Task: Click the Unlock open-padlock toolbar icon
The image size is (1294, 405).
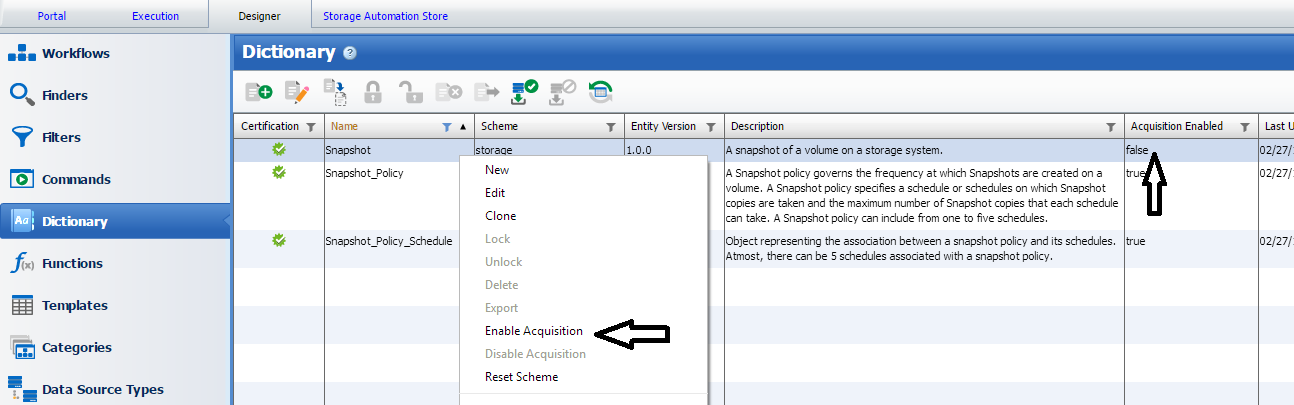Action: point(410,92)
